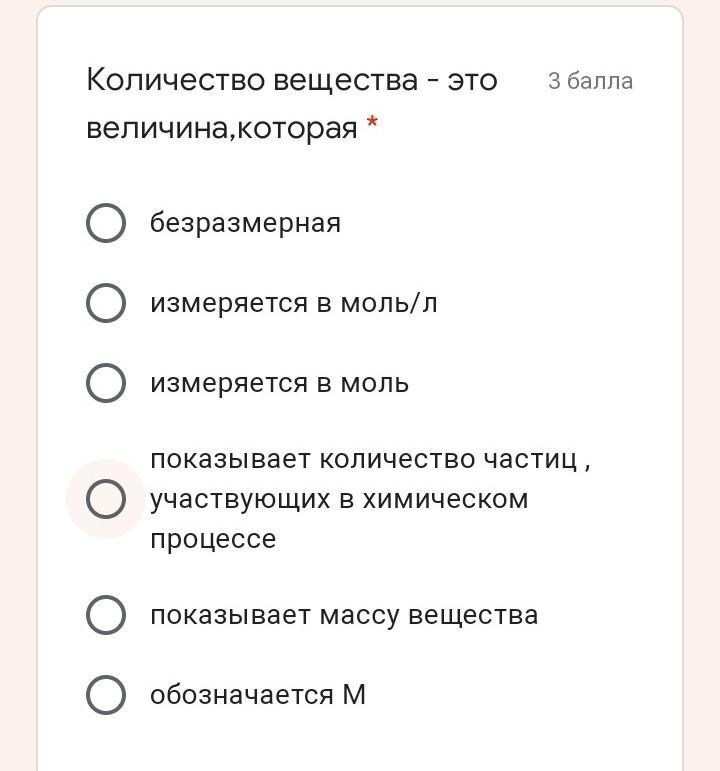The height and width of the screenshot is (771, 720).
Task: Click the "измеряется в моль" label text
Action: [279, 383]
